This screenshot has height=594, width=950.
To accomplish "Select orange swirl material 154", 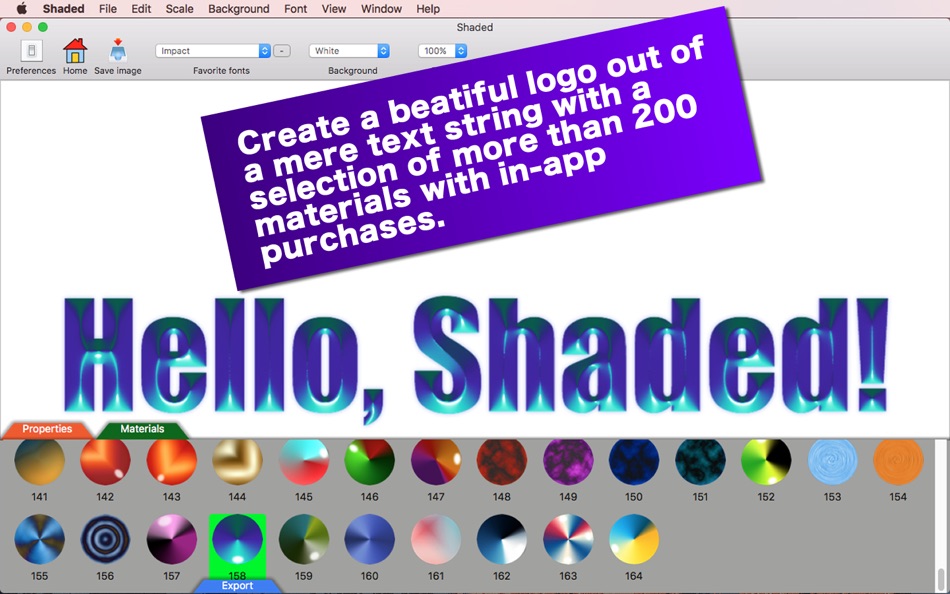I will (x=898, y=460).
